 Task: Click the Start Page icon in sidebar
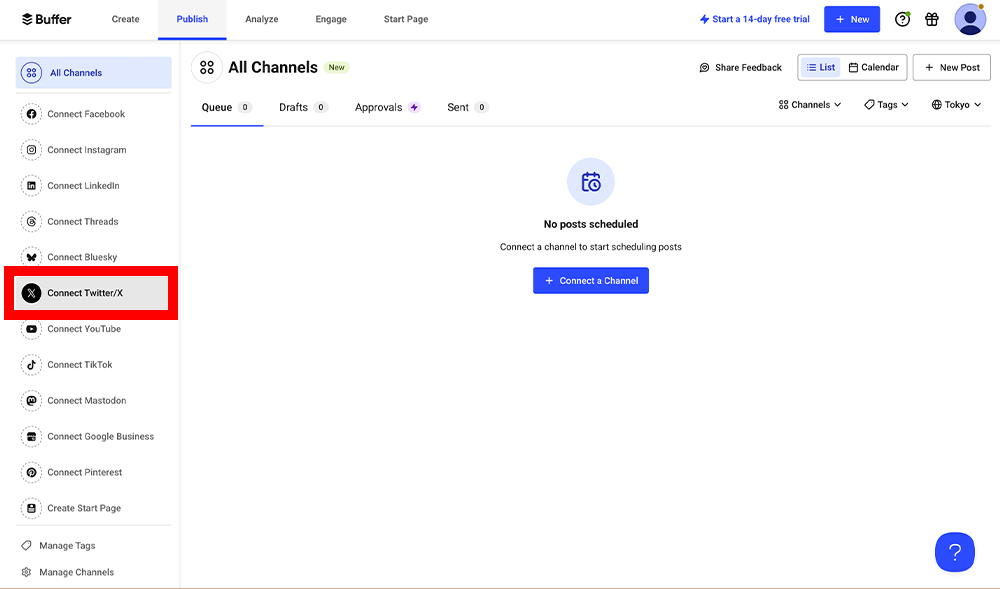point(31,508)
